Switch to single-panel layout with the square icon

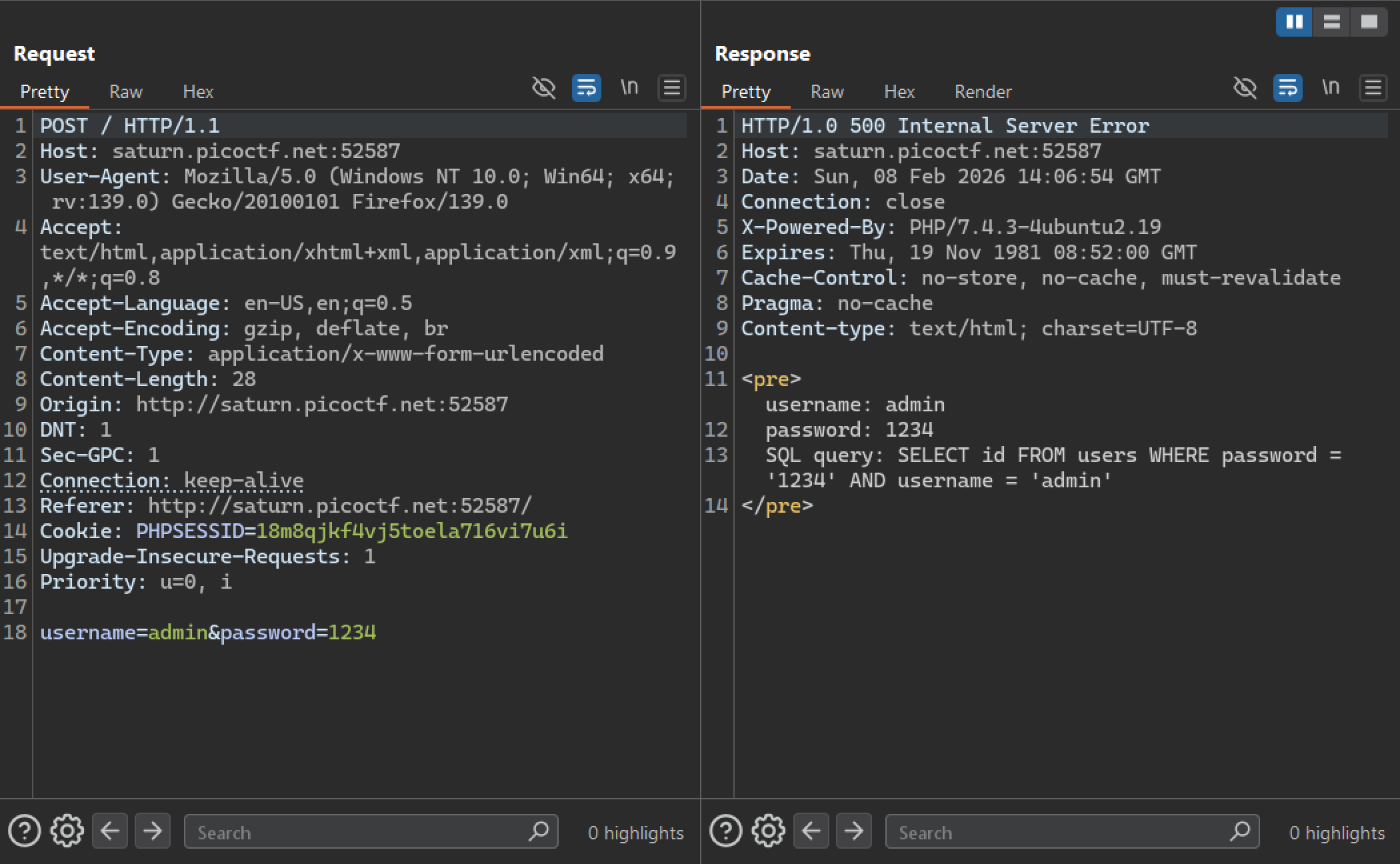pyautogui.click(x=1369, y=21)
